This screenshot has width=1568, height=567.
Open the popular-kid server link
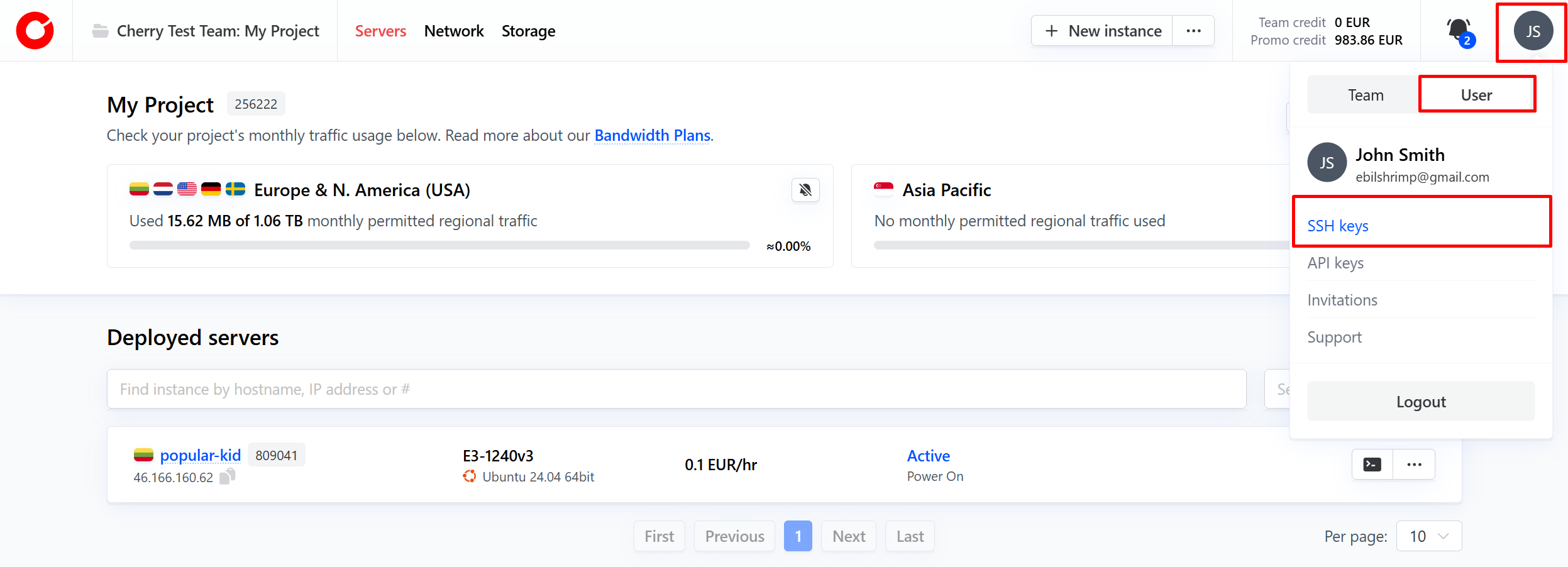(x=200, y=455)
